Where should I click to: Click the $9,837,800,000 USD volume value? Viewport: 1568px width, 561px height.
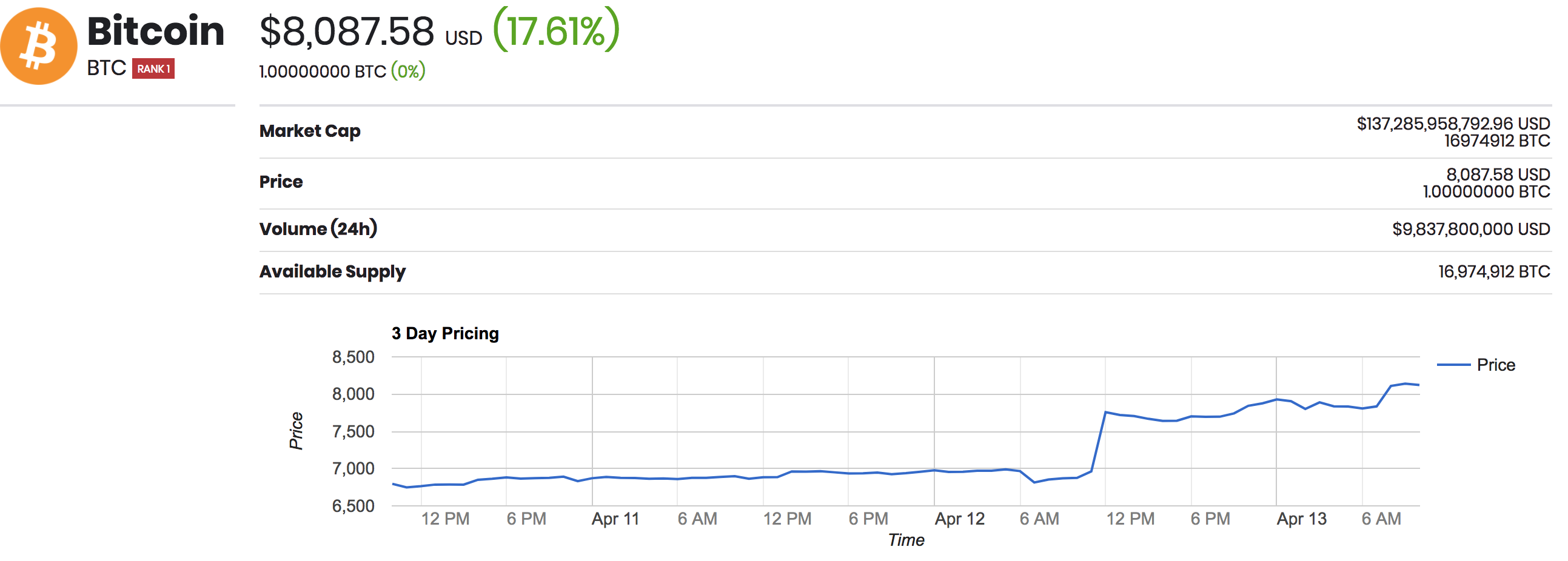[1470, 230]
